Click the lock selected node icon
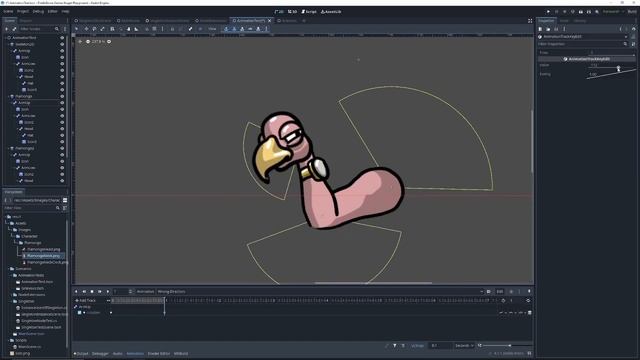Viewport: 640px width, 360px height. 172,29
